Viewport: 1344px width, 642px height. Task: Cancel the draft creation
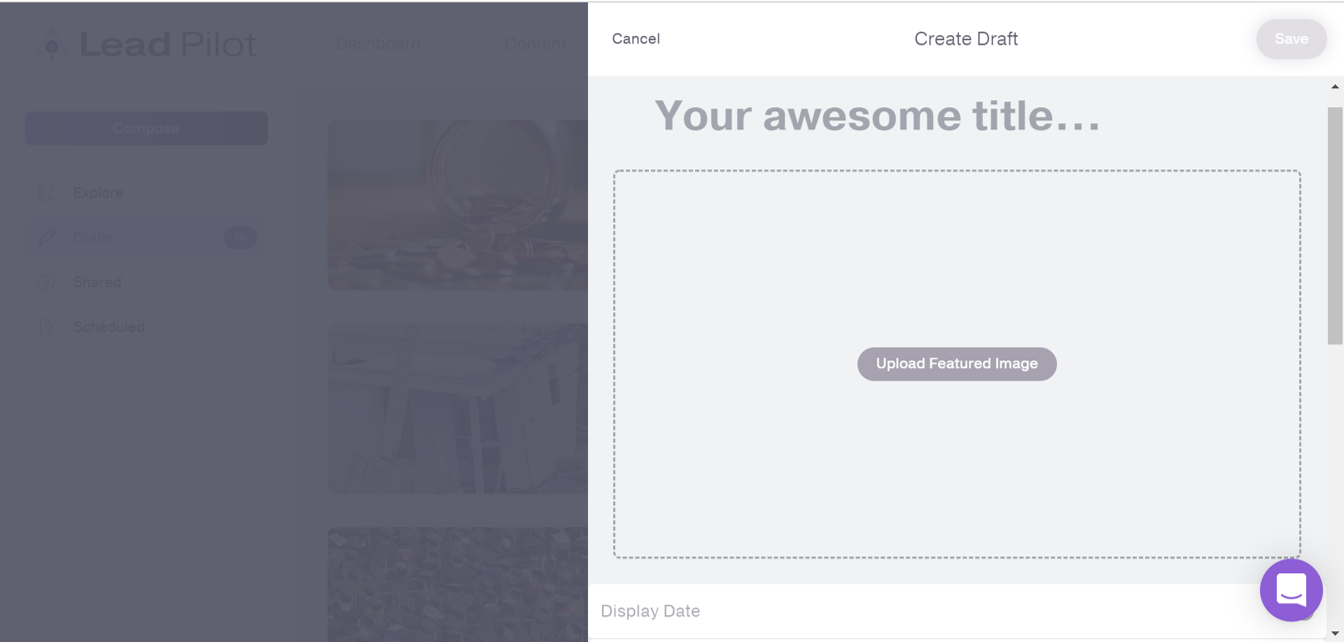tap(636, 39)
